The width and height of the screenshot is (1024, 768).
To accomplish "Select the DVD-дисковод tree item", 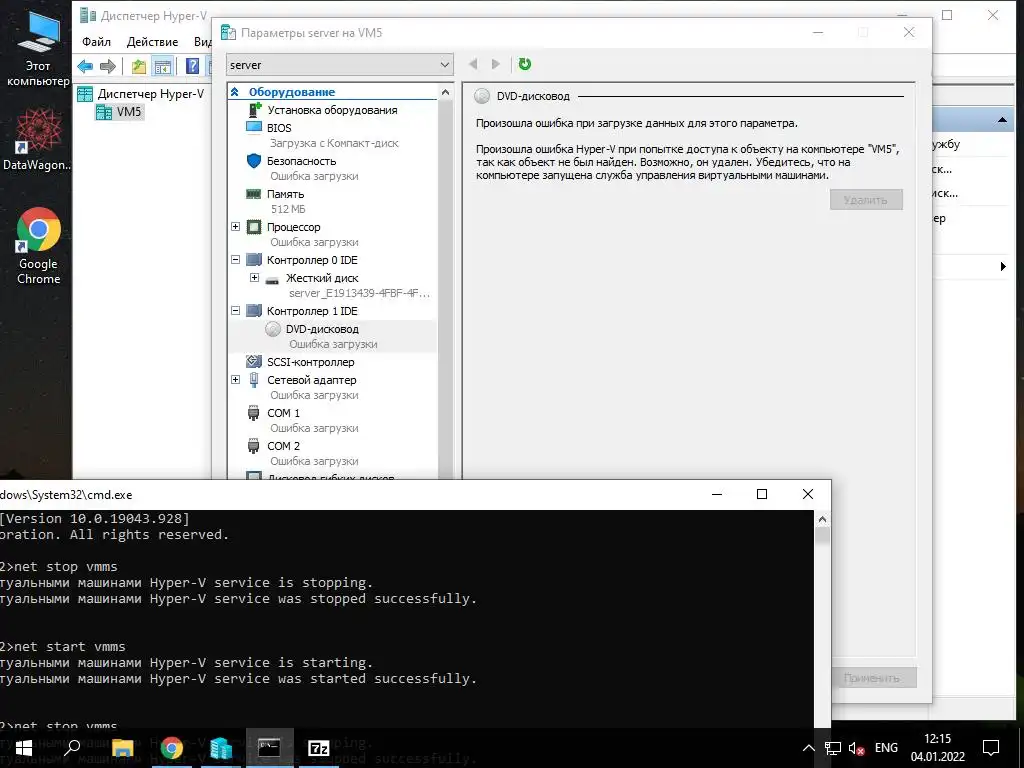I will point(322,329).
